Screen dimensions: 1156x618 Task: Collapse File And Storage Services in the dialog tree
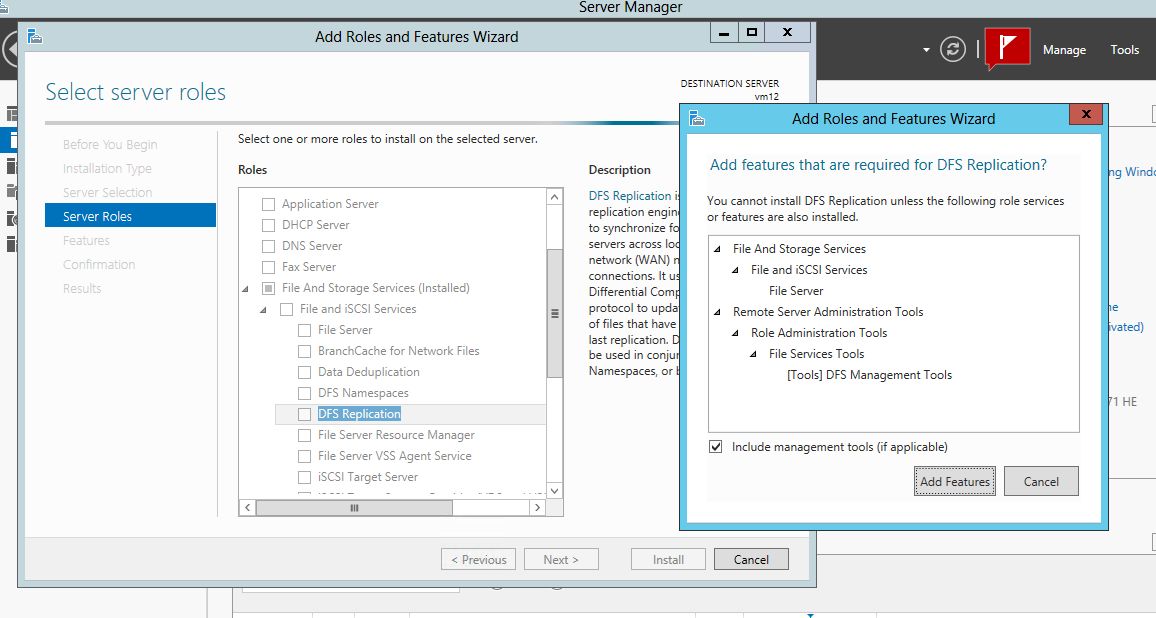717,250
